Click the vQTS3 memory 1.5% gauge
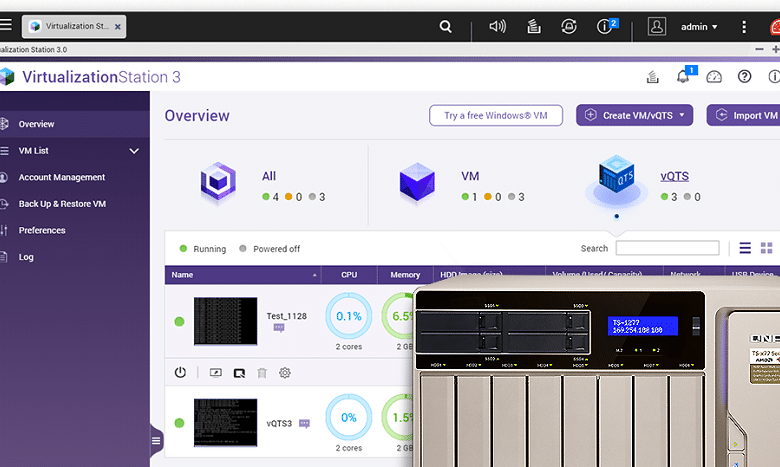The height and width of the screenshot is (467, 780). click(x=398, y=417)
